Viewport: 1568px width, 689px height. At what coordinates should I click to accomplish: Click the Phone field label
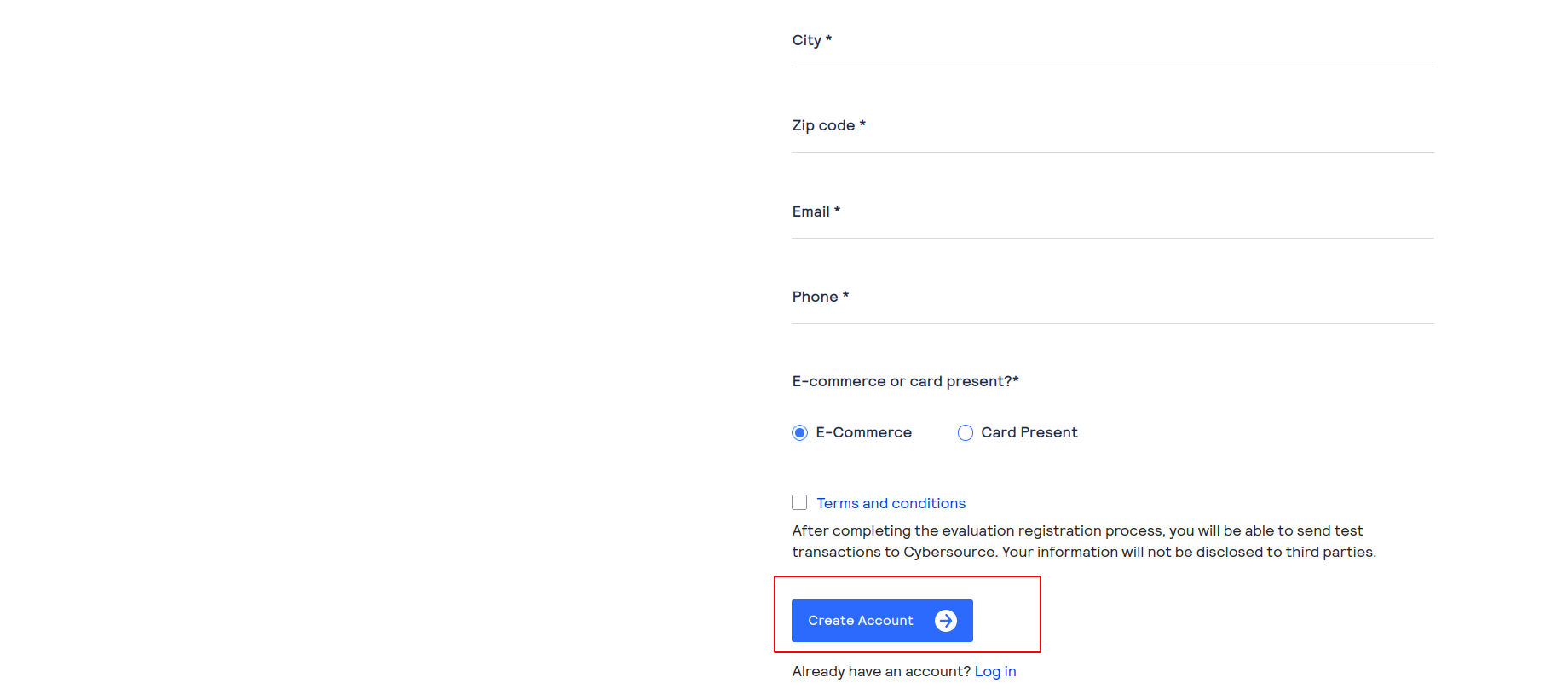tap(815, 297)
